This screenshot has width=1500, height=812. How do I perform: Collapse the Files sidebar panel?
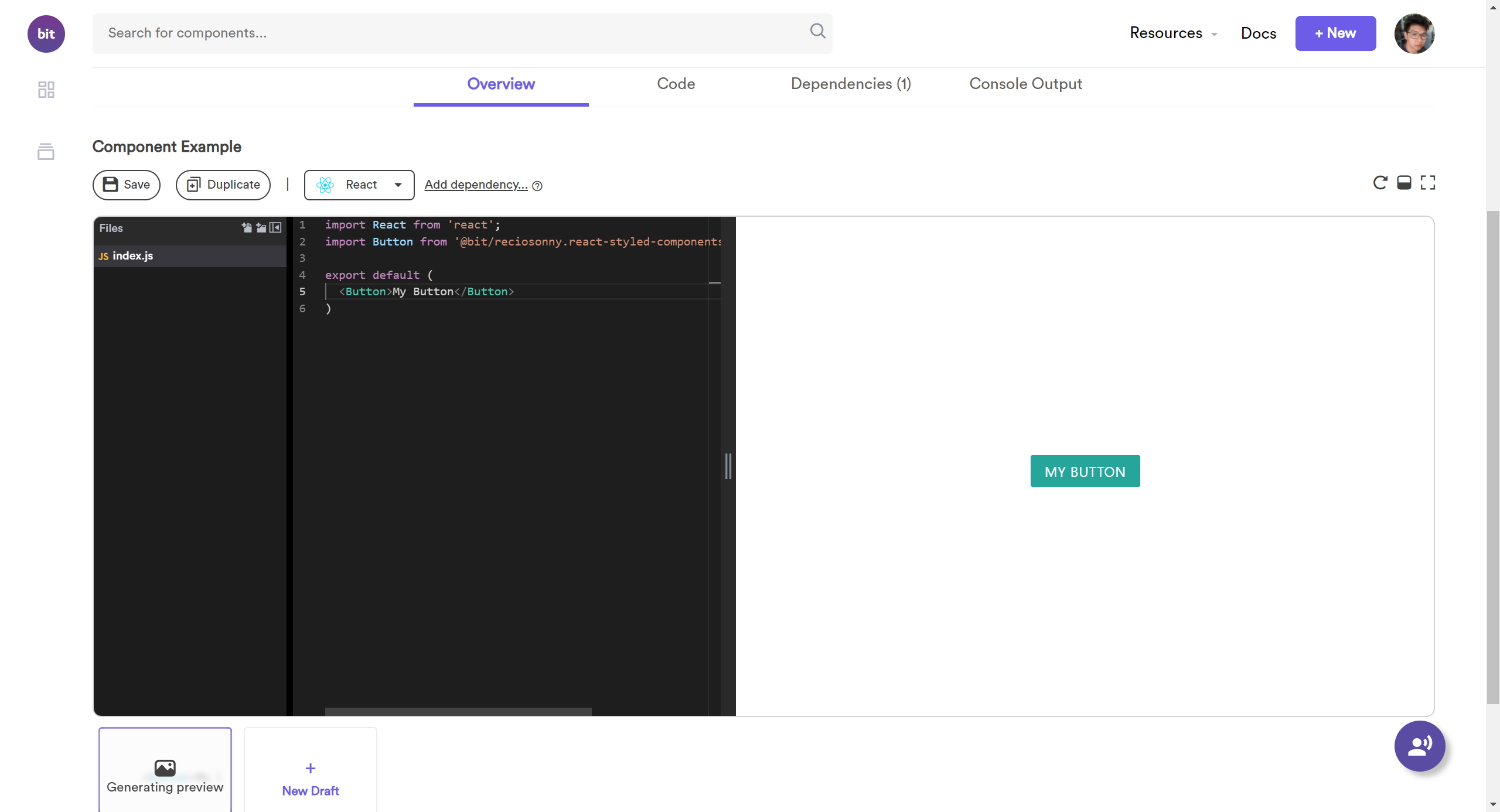[x=275, y=228]
